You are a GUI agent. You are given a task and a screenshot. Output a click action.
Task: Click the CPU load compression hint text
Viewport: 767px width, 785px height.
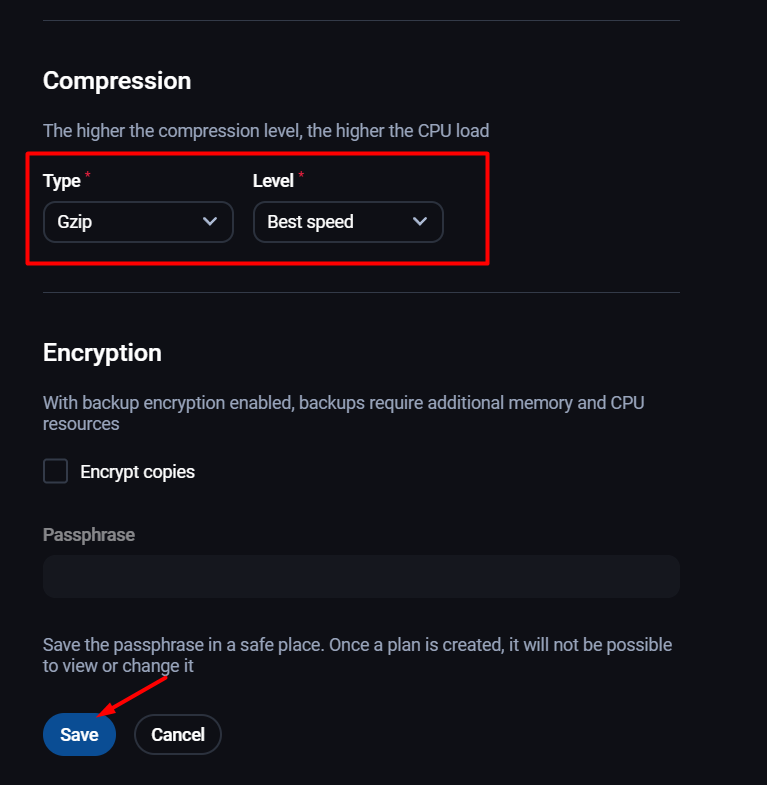pos(266,131)
